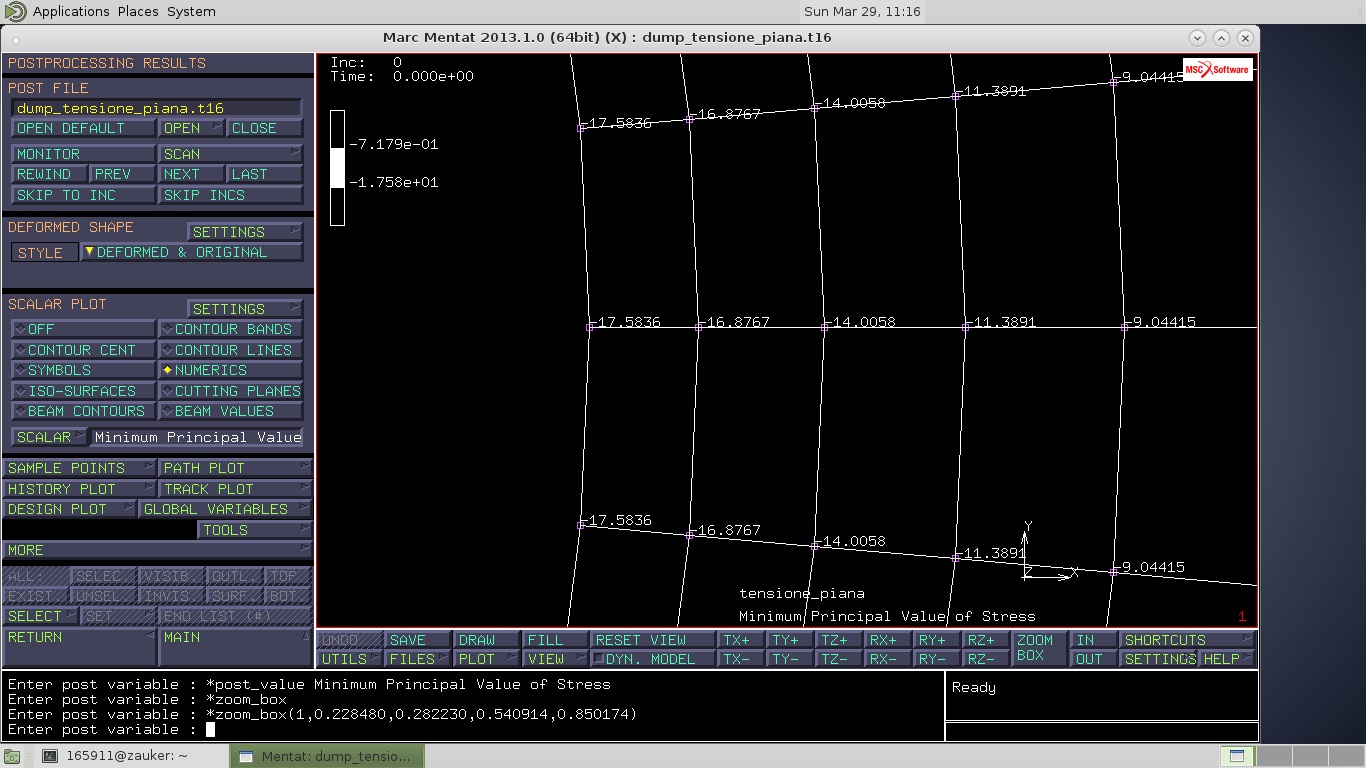
Task: Open SAMPLE POINTS submenu
Action: coord(80,468)
